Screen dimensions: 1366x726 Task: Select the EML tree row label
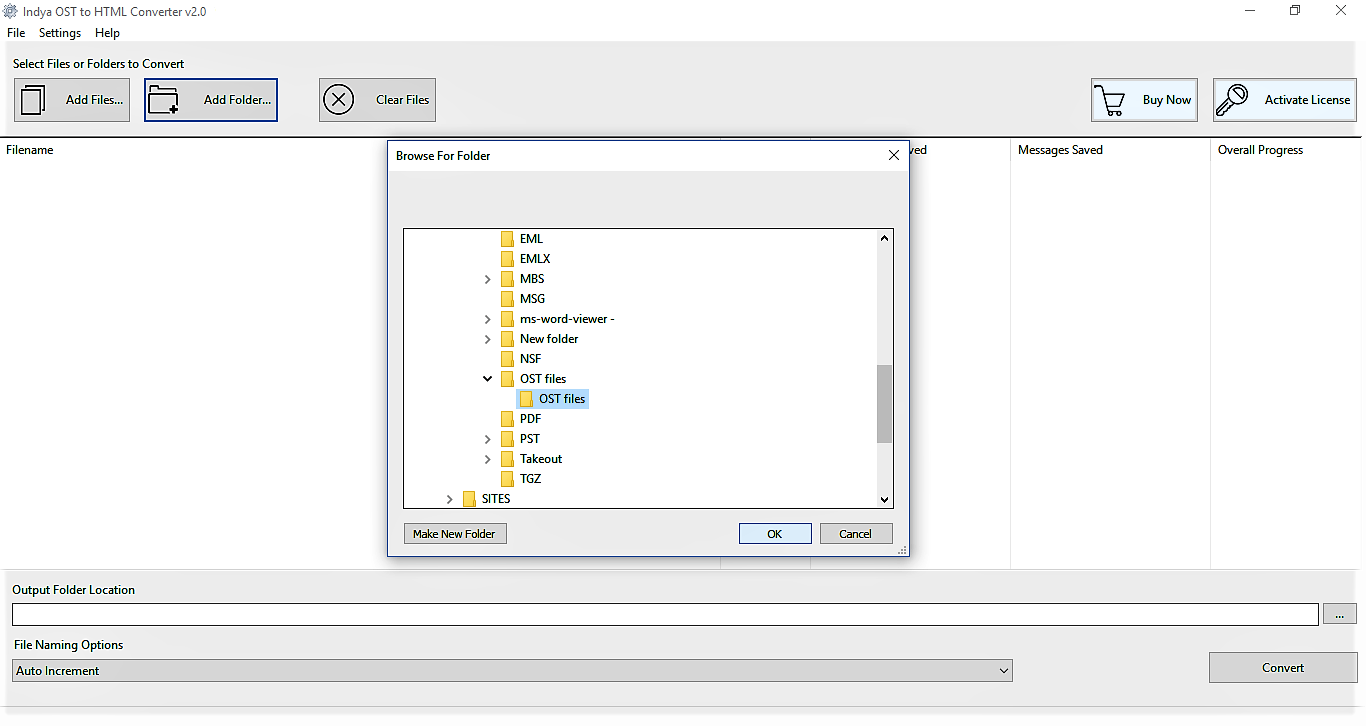(532, 239)
